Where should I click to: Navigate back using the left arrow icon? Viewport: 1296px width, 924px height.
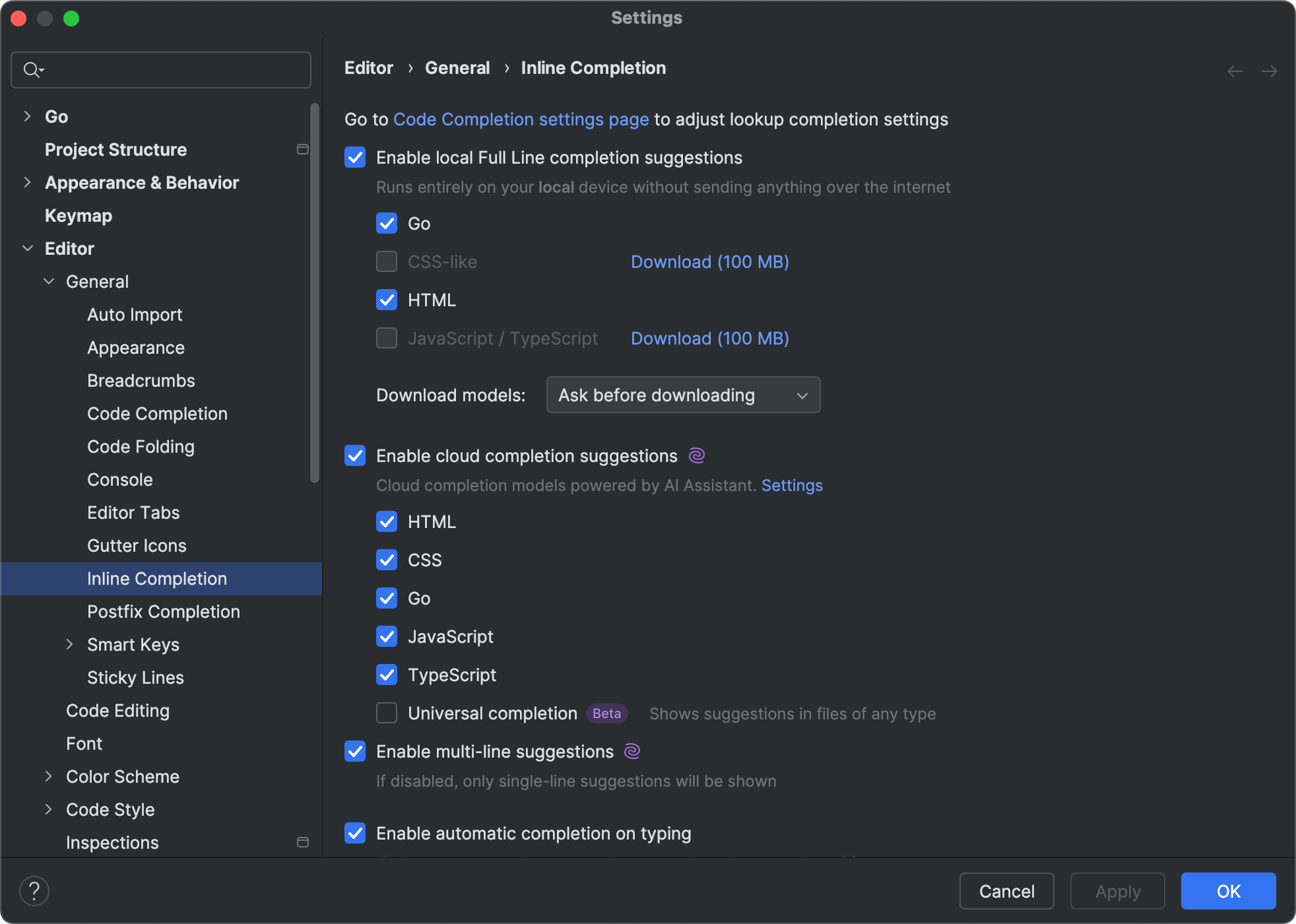pos(1235,71)
